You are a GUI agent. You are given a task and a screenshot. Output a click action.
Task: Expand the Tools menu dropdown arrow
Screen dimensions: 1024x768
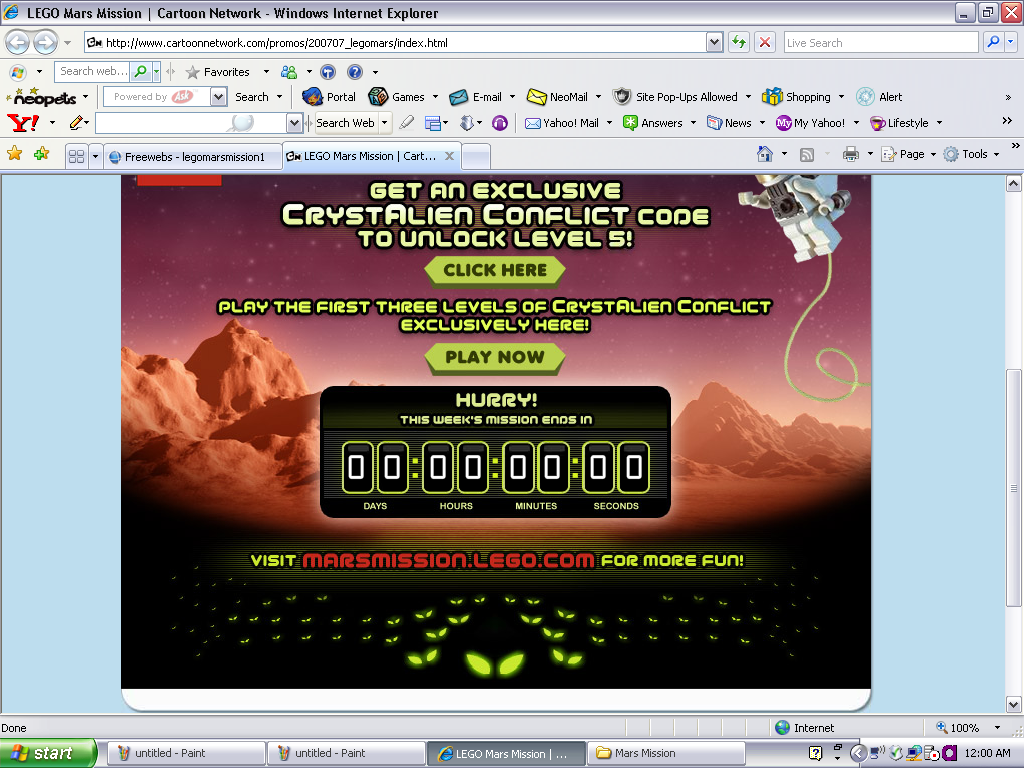click(x=997, y=154)
